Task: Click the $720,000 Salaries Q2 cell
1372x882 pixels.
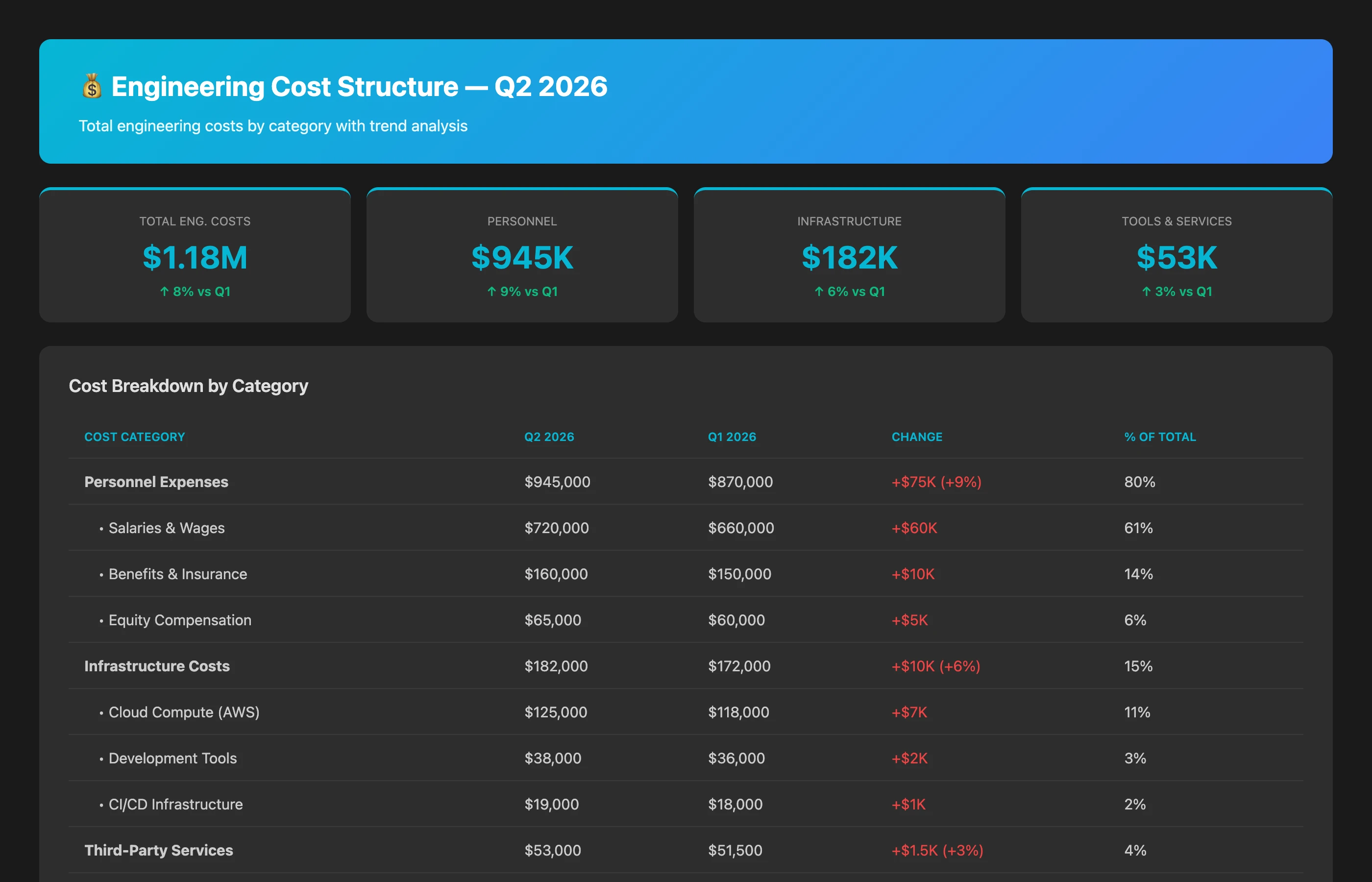Action: tap(557, 528)
